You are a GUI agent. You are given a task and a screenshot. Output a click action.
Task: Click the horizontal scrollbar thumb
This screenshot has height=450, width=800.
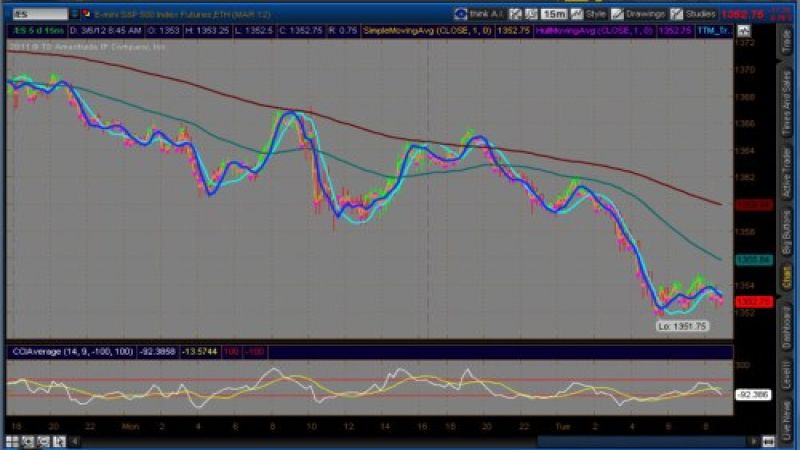(643, 441)
